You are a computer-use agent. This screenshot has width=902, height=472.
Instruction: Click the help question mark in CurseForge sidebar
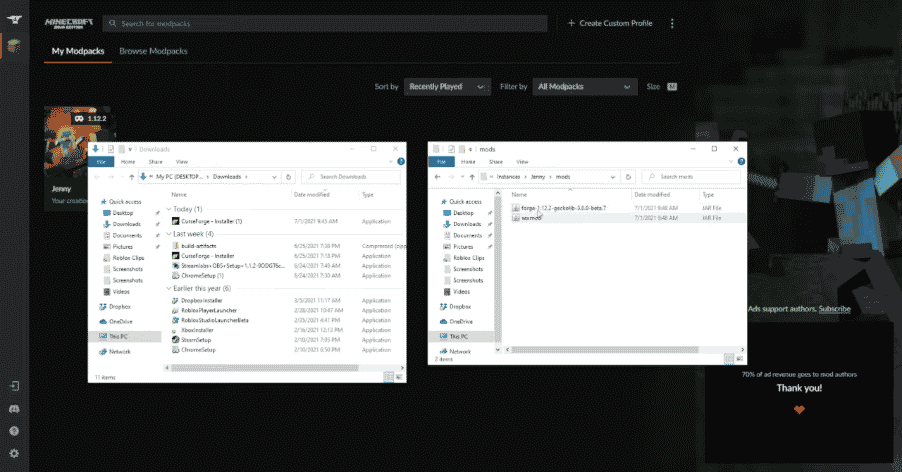coord(13,431)
